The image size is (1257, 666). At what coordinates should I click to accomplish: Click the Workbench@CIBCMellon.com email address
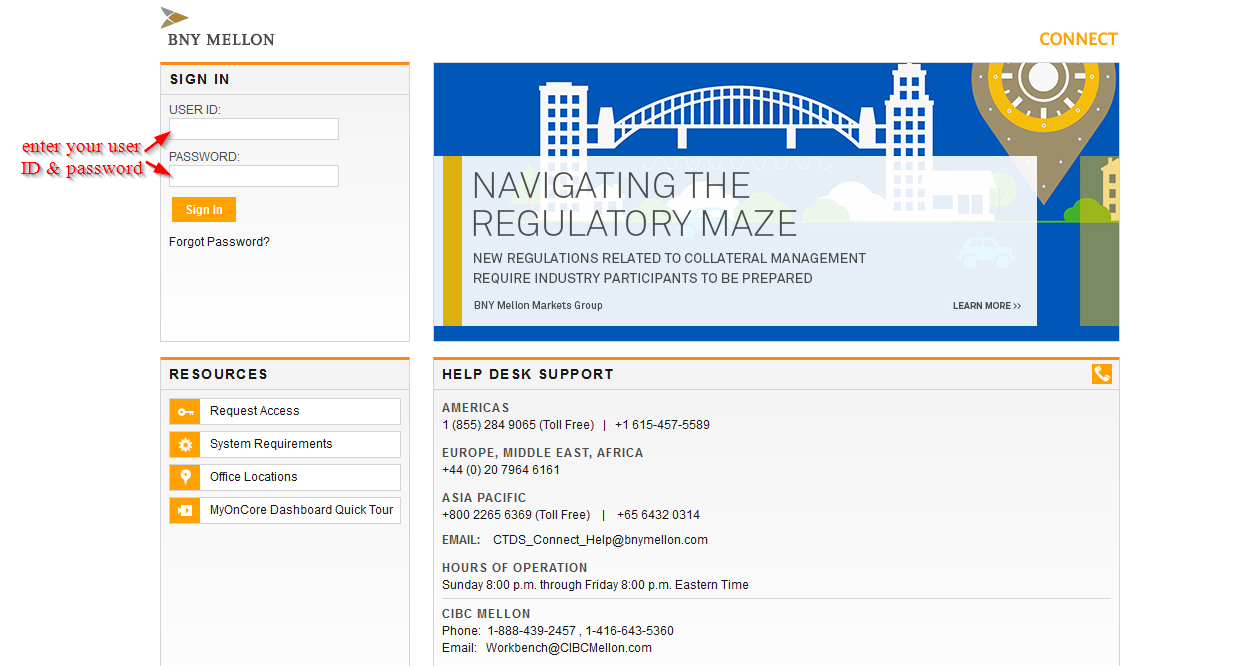tap(569, 648)
